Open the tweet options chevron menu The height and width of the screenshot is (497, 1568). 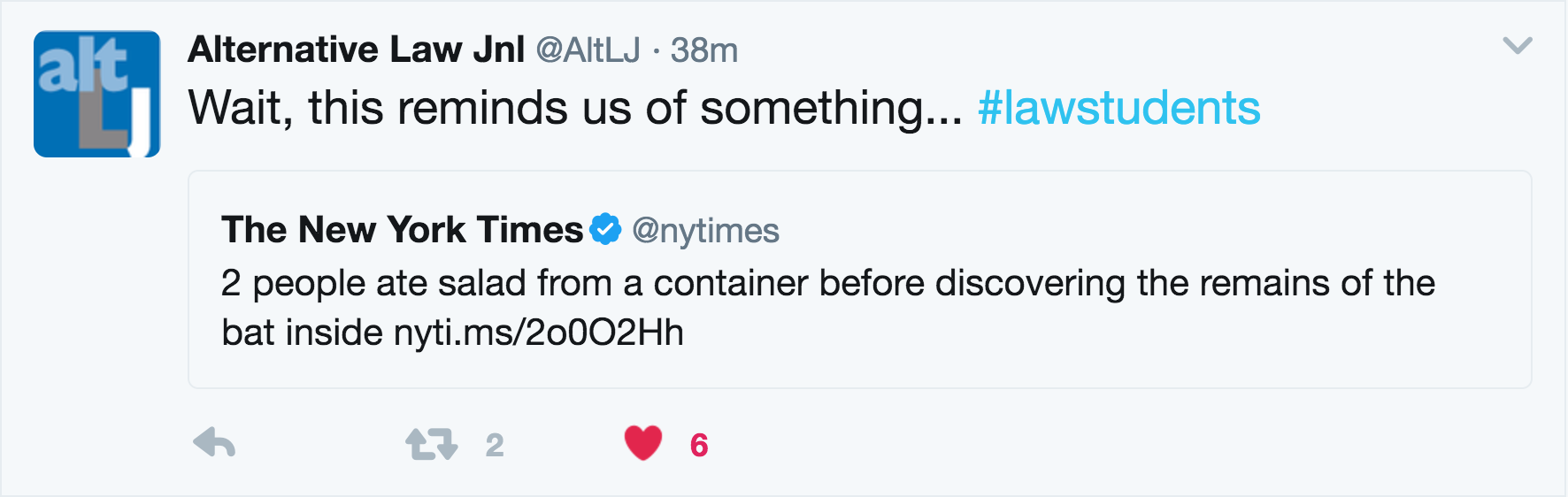1517,46
